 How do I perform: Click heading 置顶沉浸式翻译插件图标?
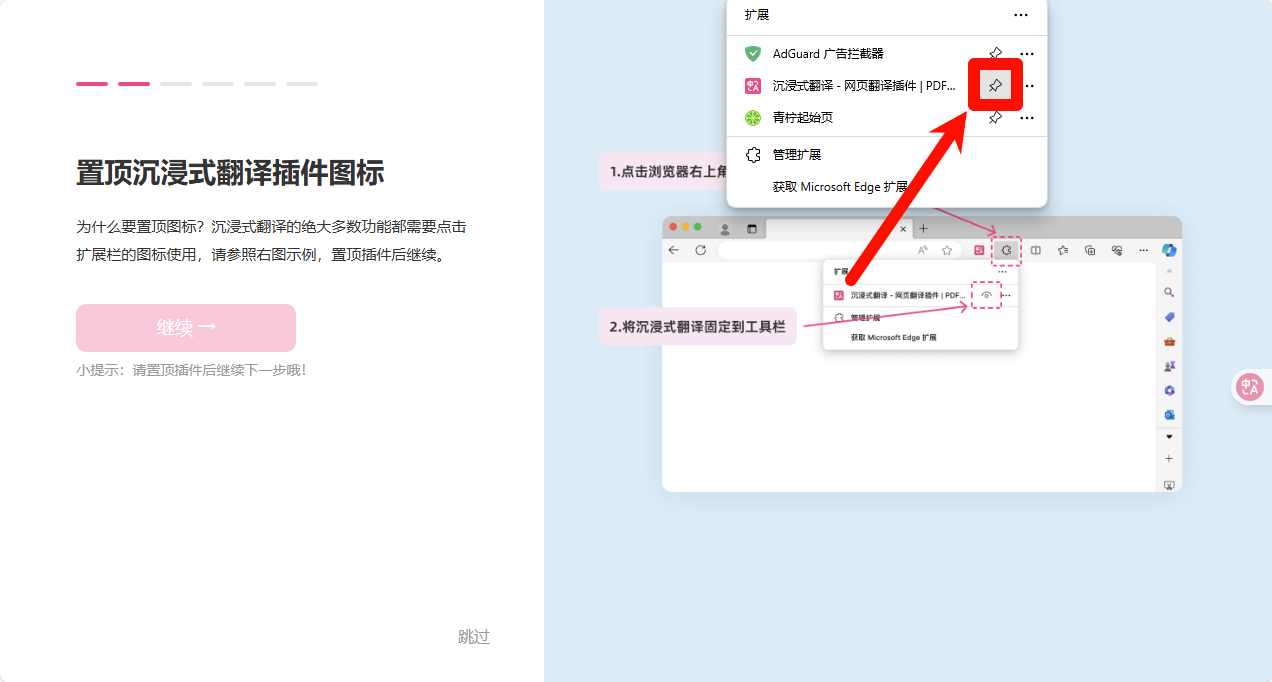tap(230, 173)
